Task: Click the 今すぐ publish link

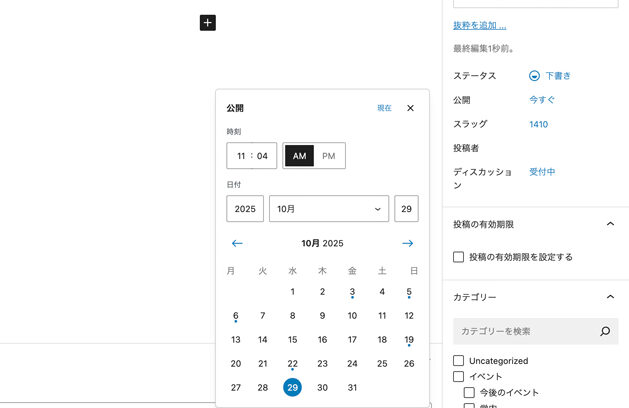Action: pos(542,100)
